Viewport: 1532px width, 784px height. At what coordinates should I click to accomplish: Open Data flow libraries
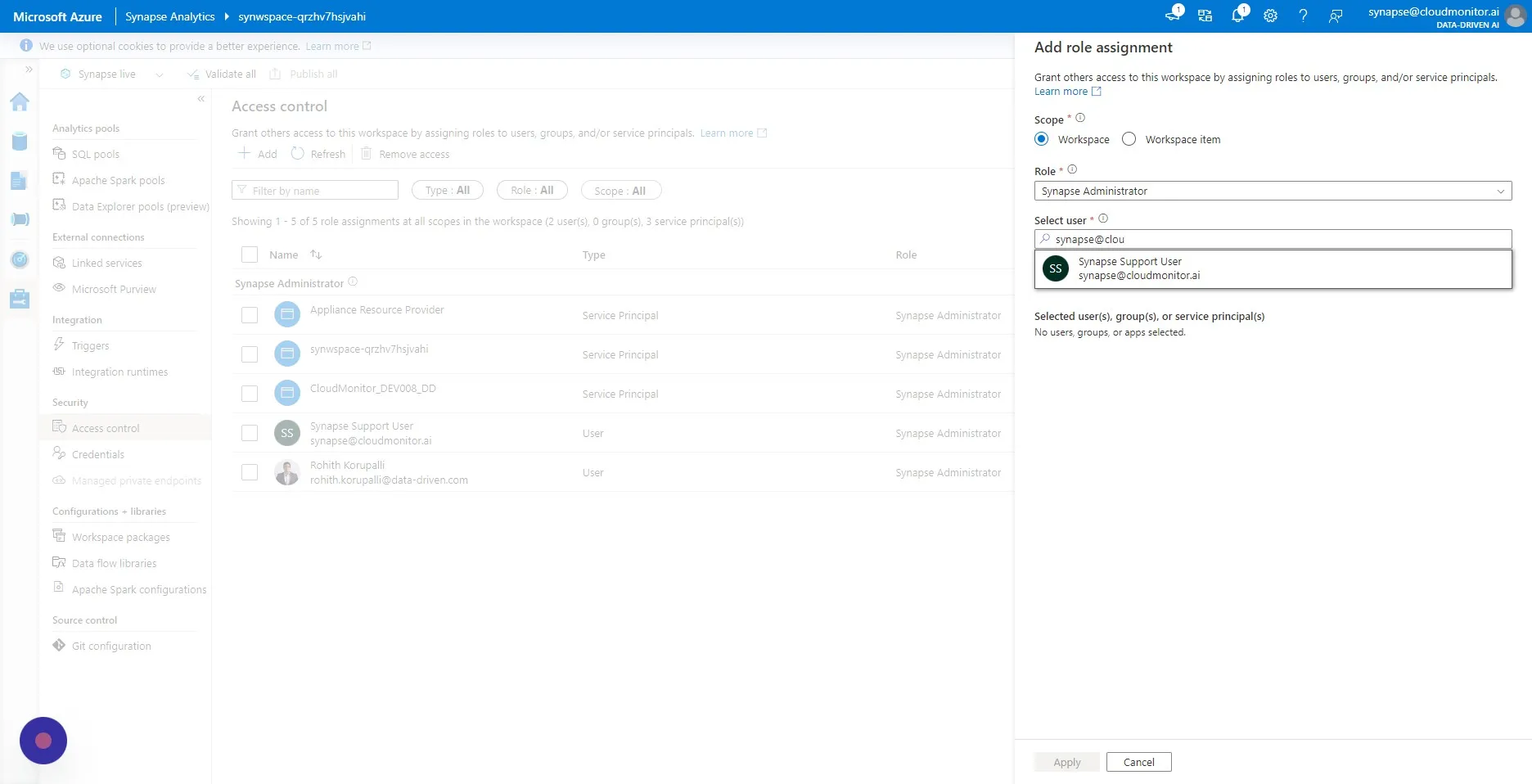(114, 563)
